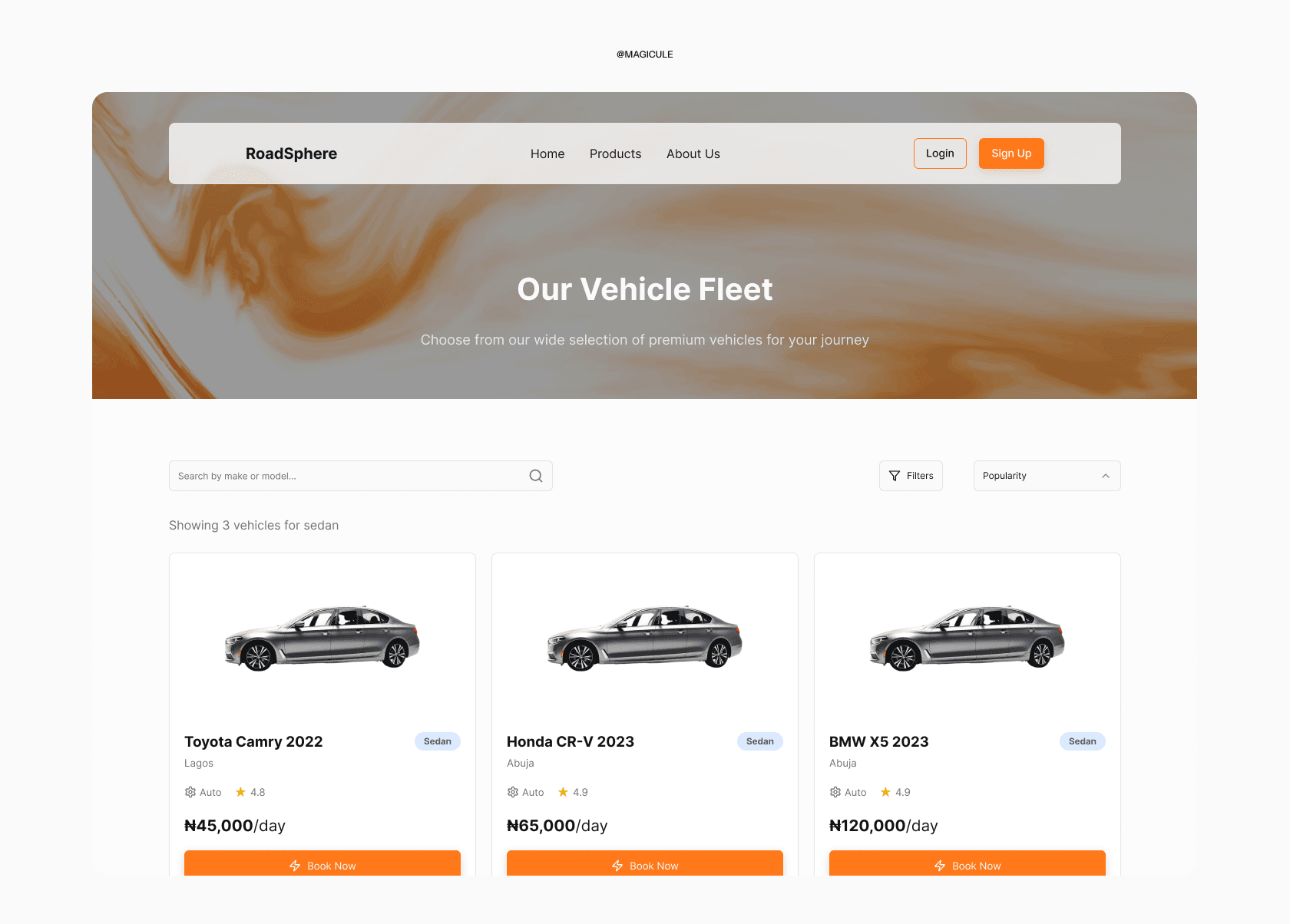
Task: Click the ₦120,000/day price
Action: [x=884, y=826]
